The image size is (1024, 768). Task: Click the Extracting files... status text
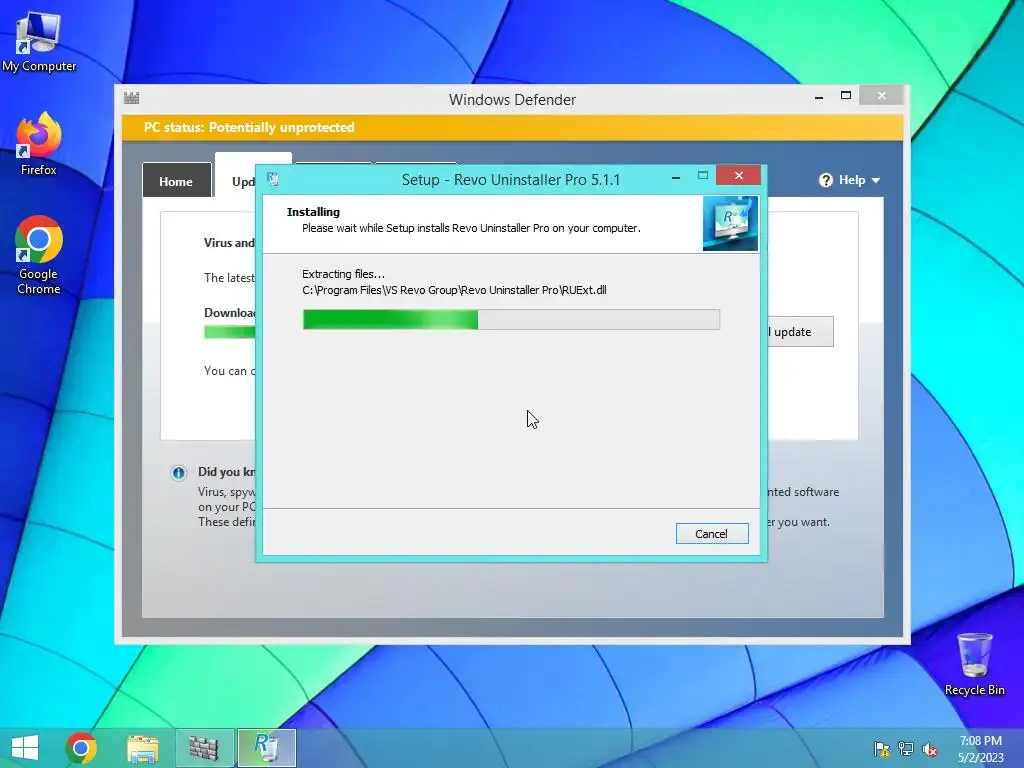(344, 274)
